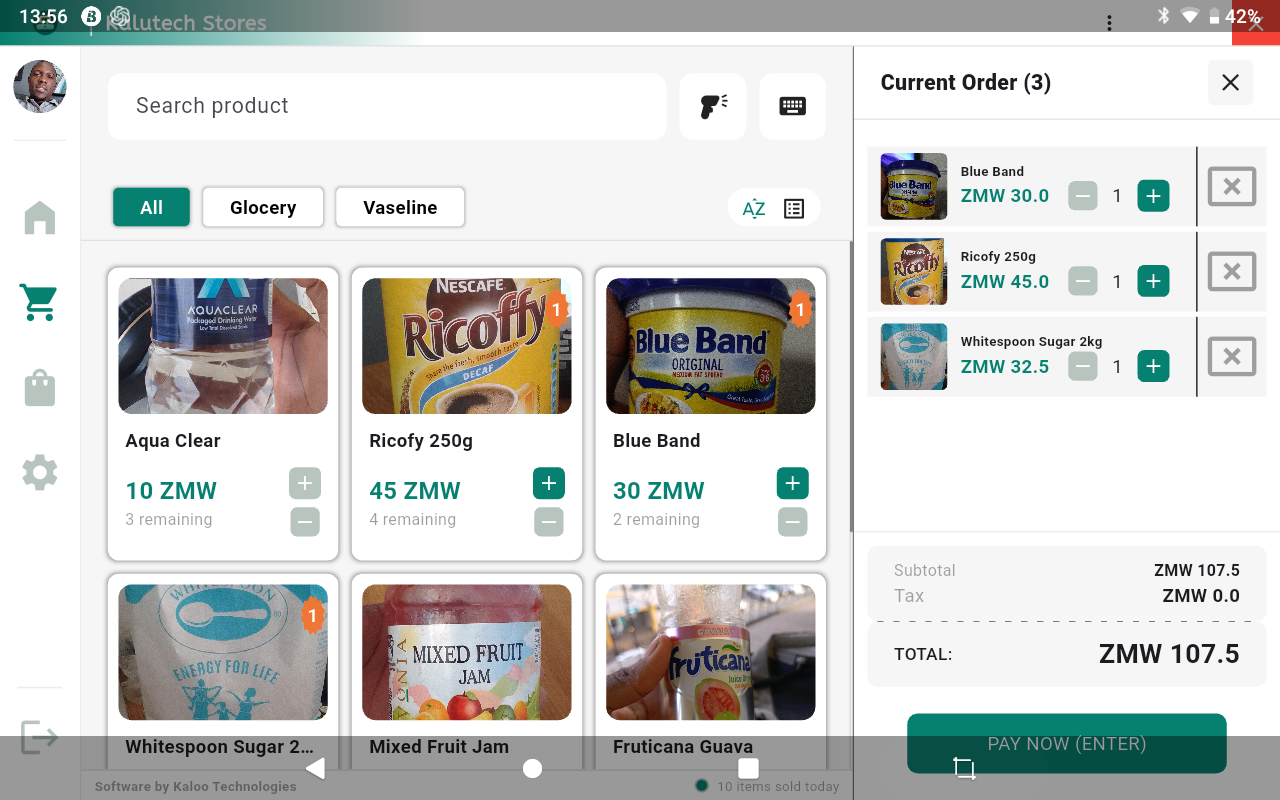Decrease Blue Band quantity in order
1280x800 pixels.
1083,196
